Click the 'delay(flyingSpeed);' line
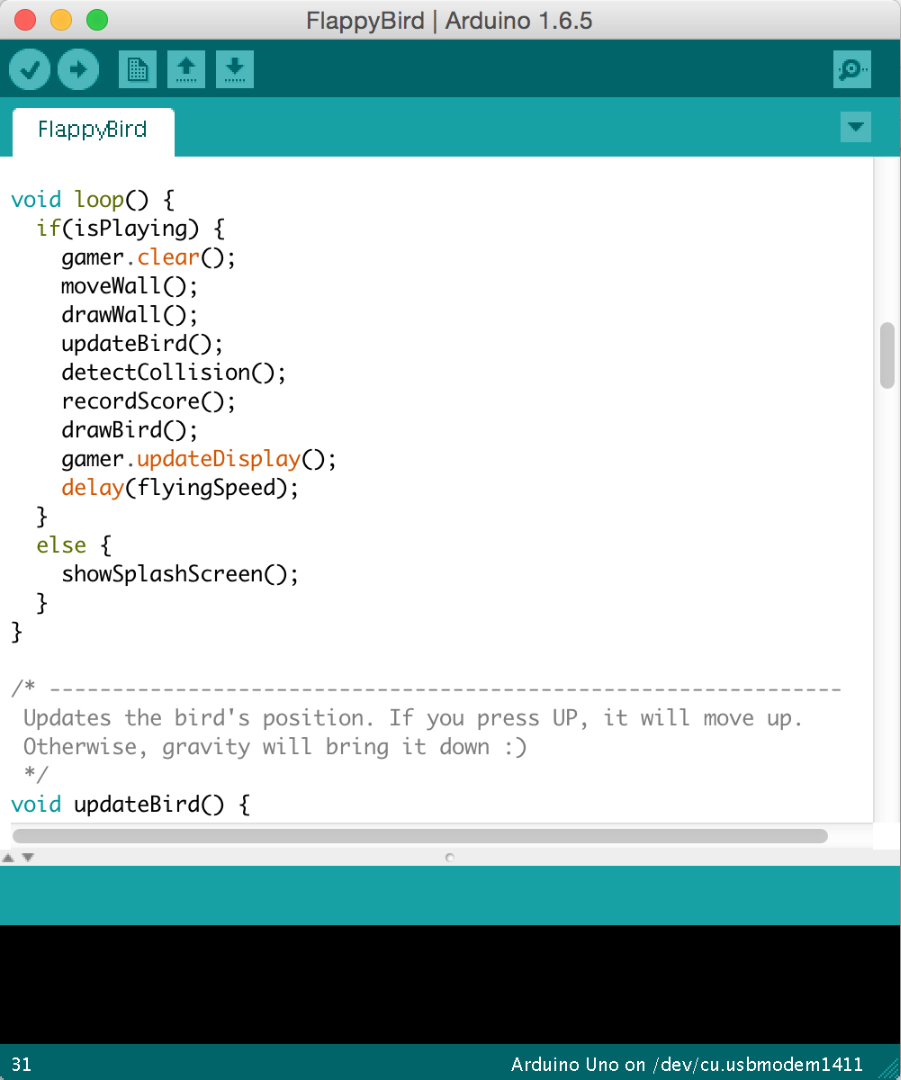 [180, 488]
